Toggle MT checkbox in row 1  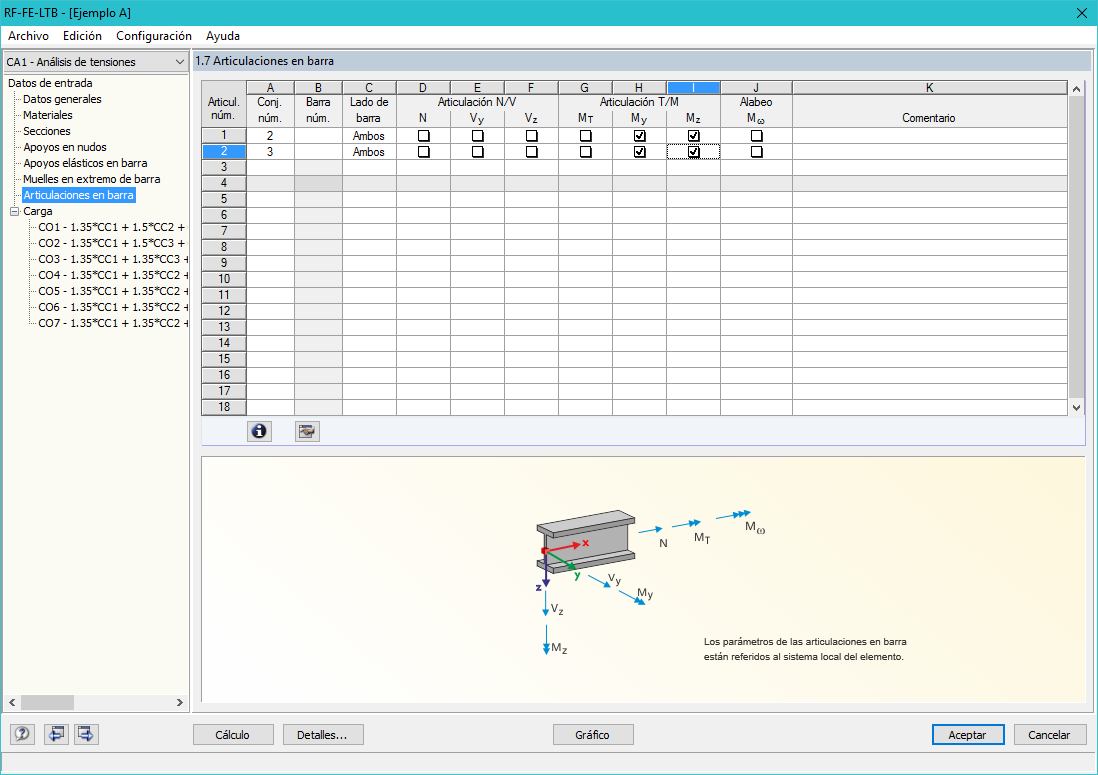click(x=585, y=136)
